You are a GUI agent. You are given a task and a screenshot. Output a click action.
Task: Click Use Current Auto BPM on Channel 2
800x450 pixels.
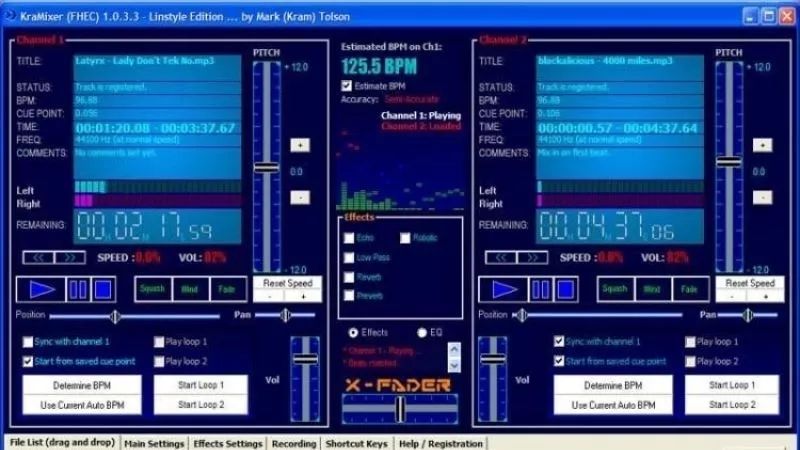pos(613,405)
